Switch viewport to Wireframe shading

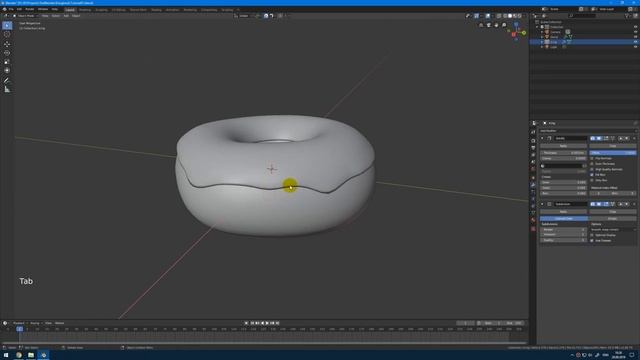[505, 16]
